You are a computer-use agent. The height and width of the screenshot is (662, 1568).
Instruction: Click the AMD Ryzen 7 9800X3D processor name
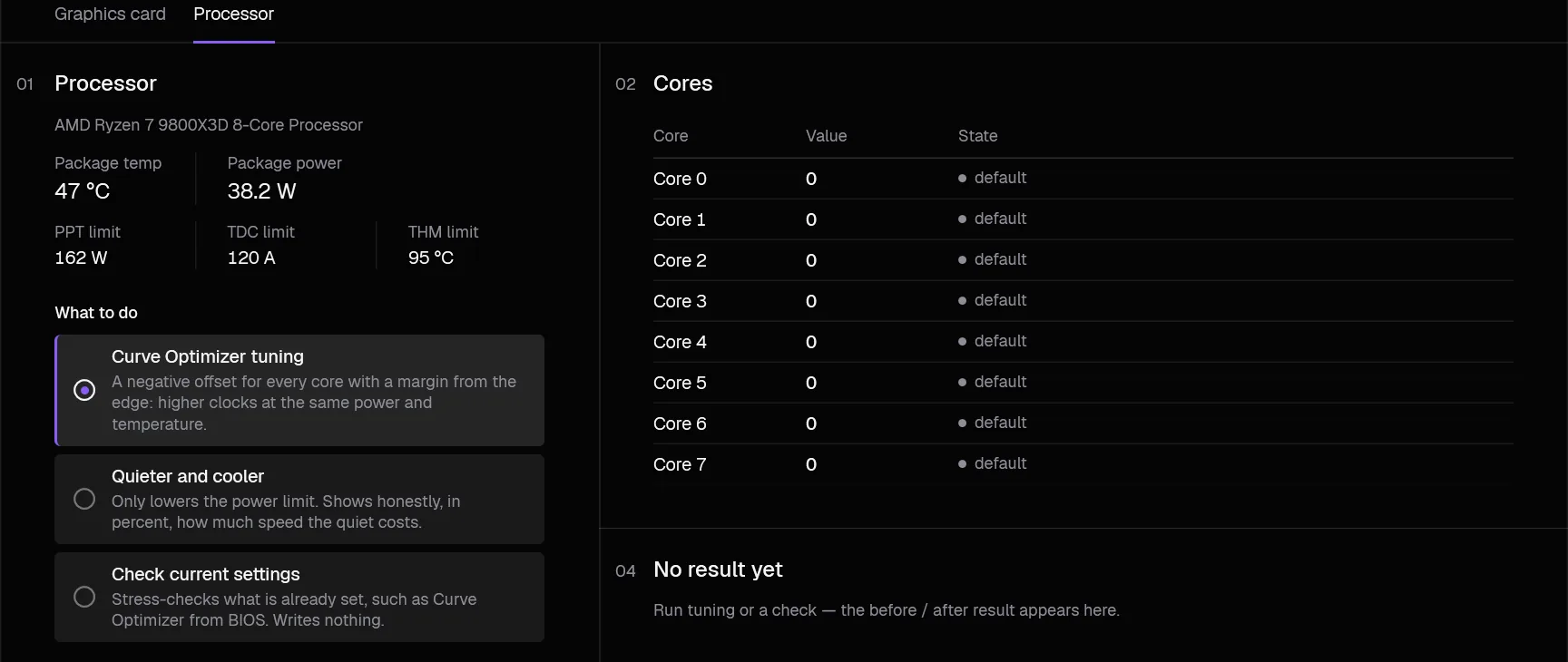(209, 125)
